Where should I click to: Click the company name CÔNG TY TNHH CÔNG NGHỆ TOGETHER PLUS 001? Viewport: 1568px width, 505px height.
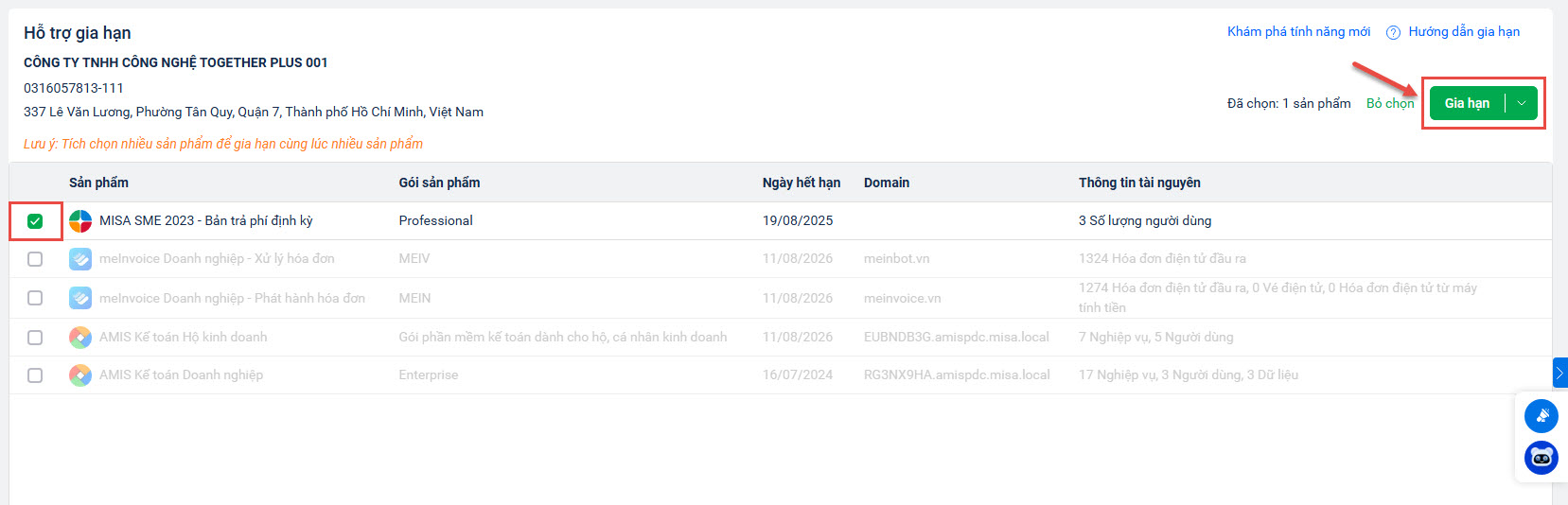point(176,62)
